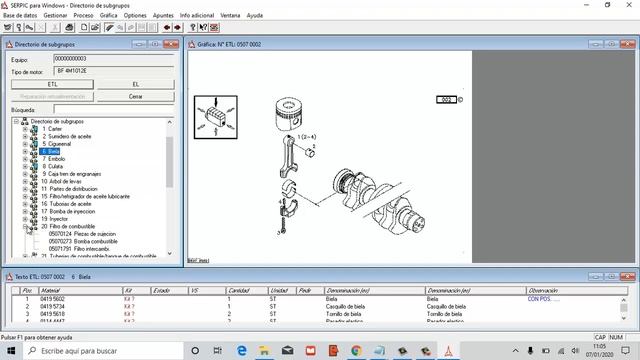Click the 'CON POS.' observation cell

point(543,299)
